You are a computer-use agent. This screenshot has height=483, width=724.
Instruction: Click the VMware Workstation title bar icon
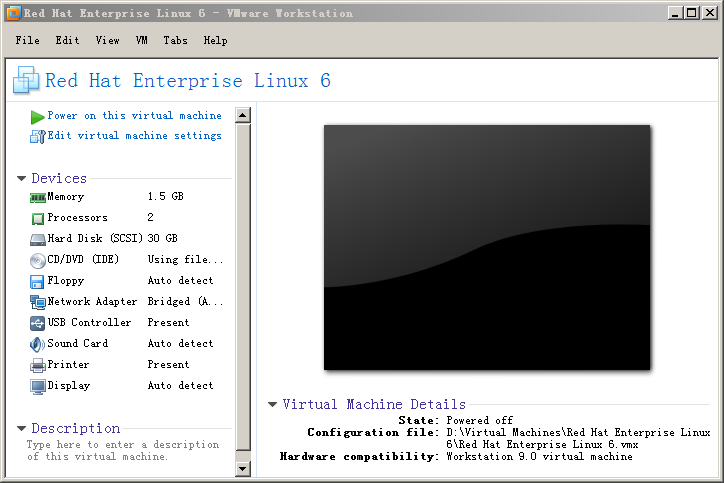click(x=14, y=13)
